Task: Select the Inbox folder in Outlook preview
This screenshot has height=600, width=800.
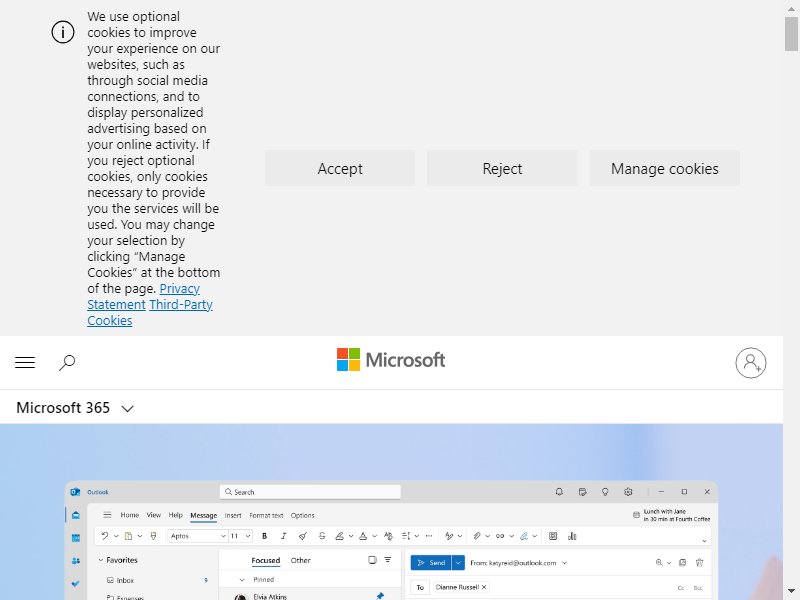Action: coord(125,580)
